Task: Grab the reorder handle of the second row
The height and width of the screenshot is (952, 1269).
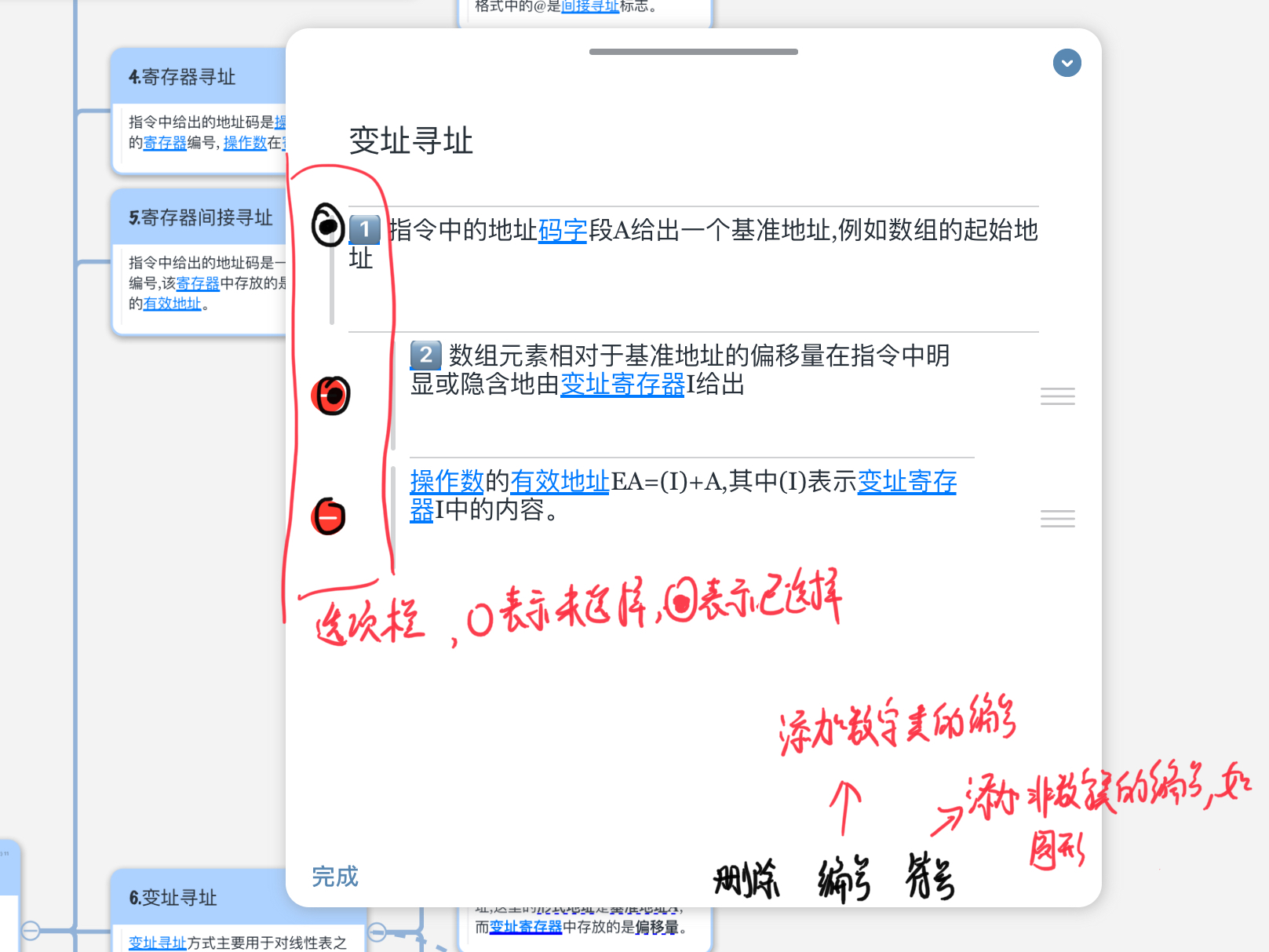Action: click(1057, 396)
